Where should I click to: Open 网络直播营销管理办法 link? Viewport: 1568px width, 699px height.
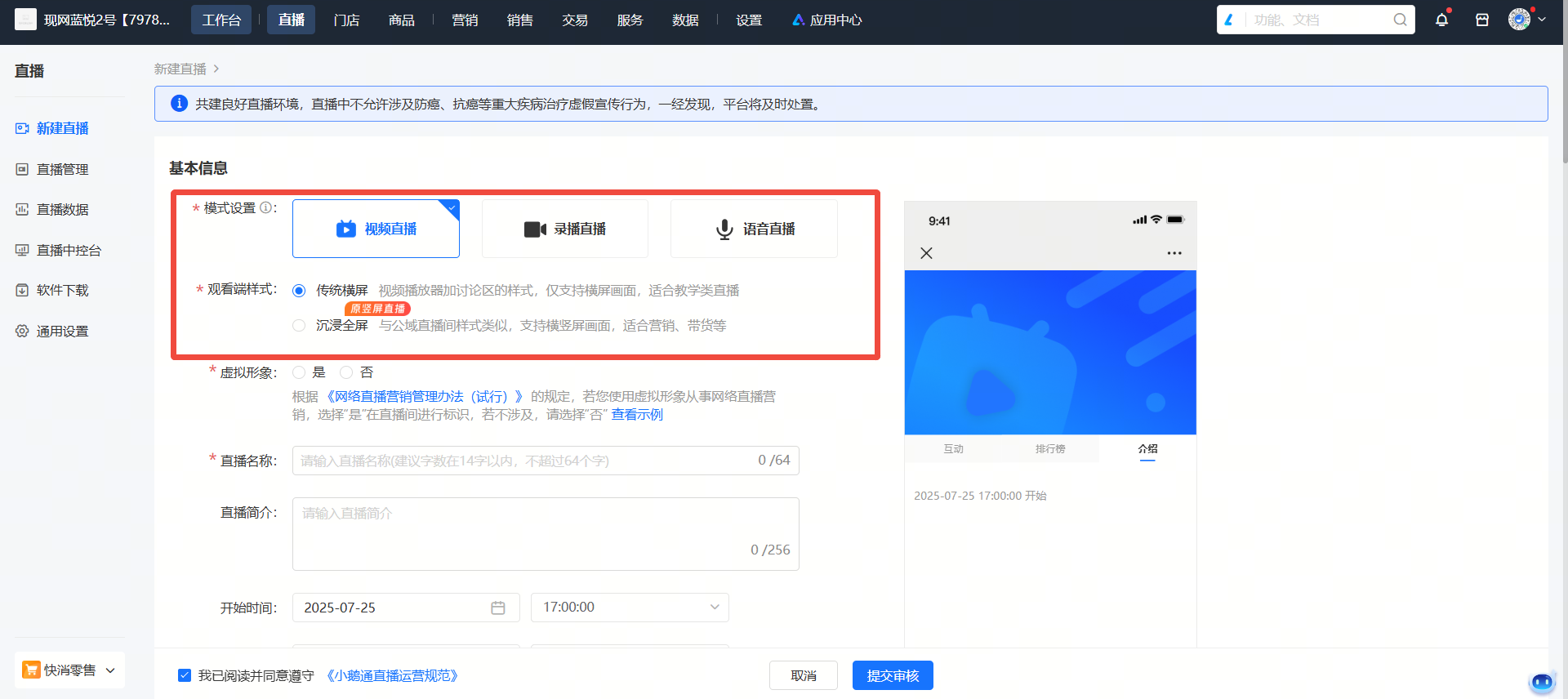[x=424, y=396]
